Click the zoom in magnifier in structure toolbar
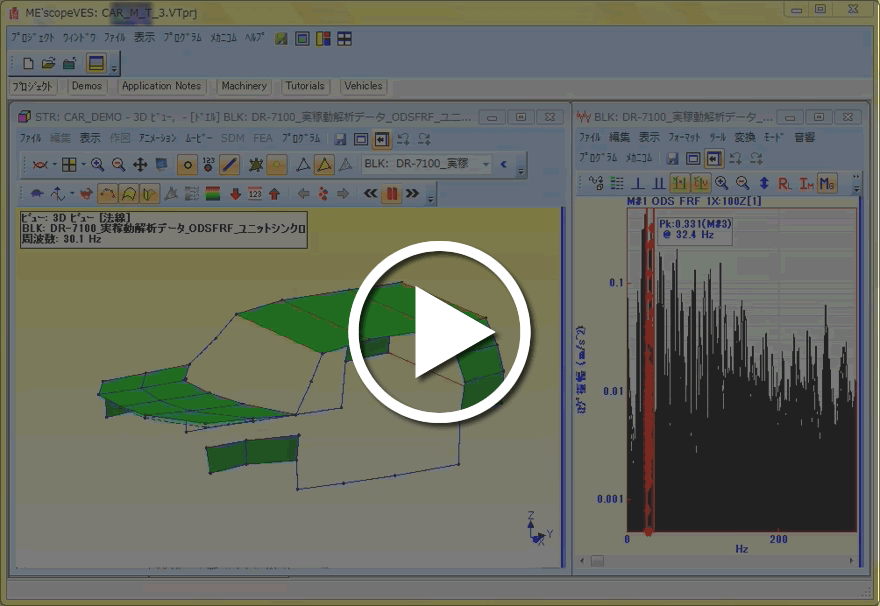The width and height of the screenshot is (880, 606). (x=98, y=164)
